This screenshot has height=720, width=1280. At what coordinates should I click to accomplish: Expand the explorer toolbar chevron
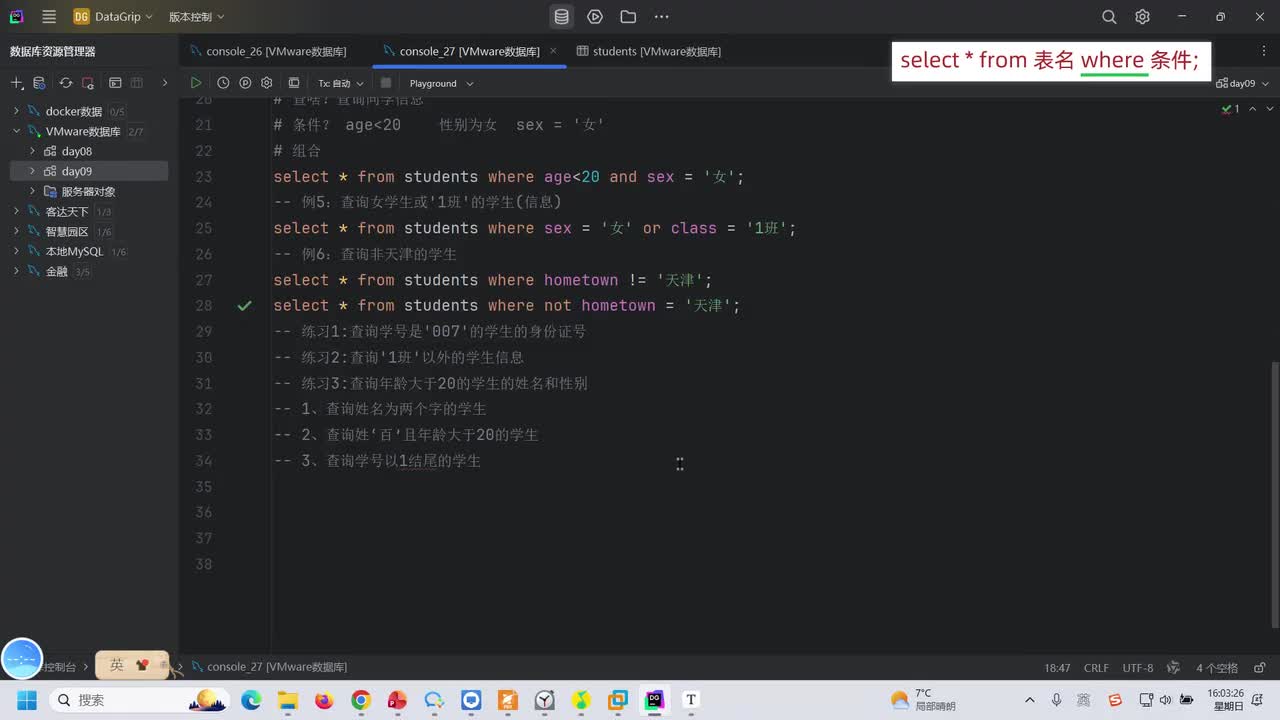[x=165, y=83]
